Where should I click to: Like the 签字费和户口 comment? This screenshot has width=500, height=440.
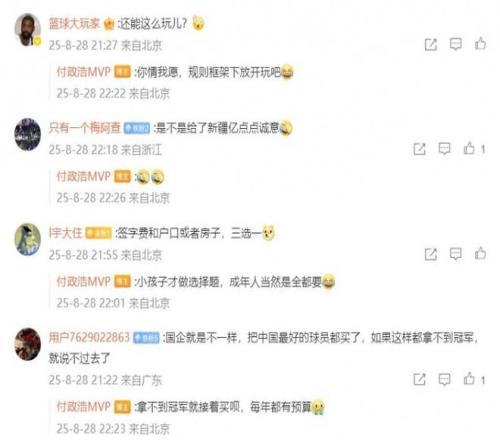tap(480, 253)
